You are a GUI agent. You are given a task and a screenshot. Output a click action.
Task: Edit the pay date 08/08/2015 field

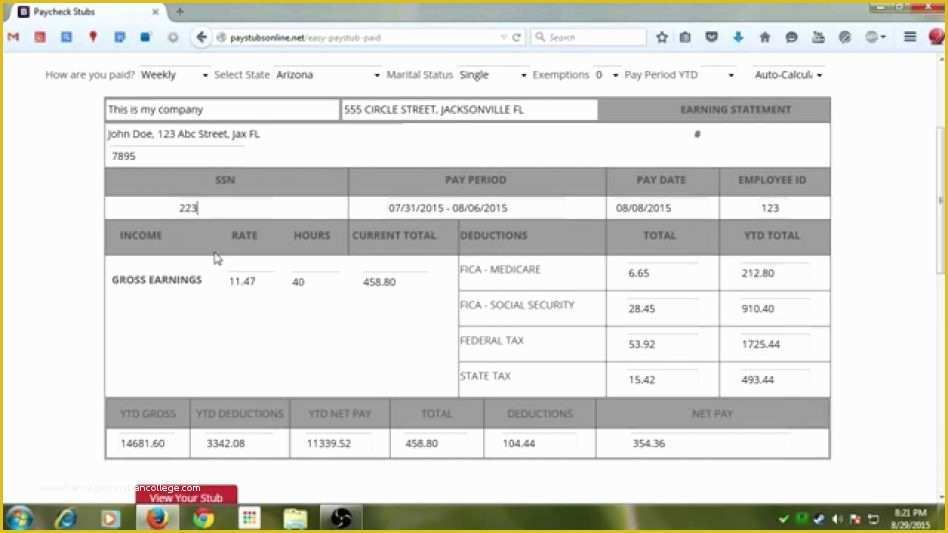pos(662,208)
